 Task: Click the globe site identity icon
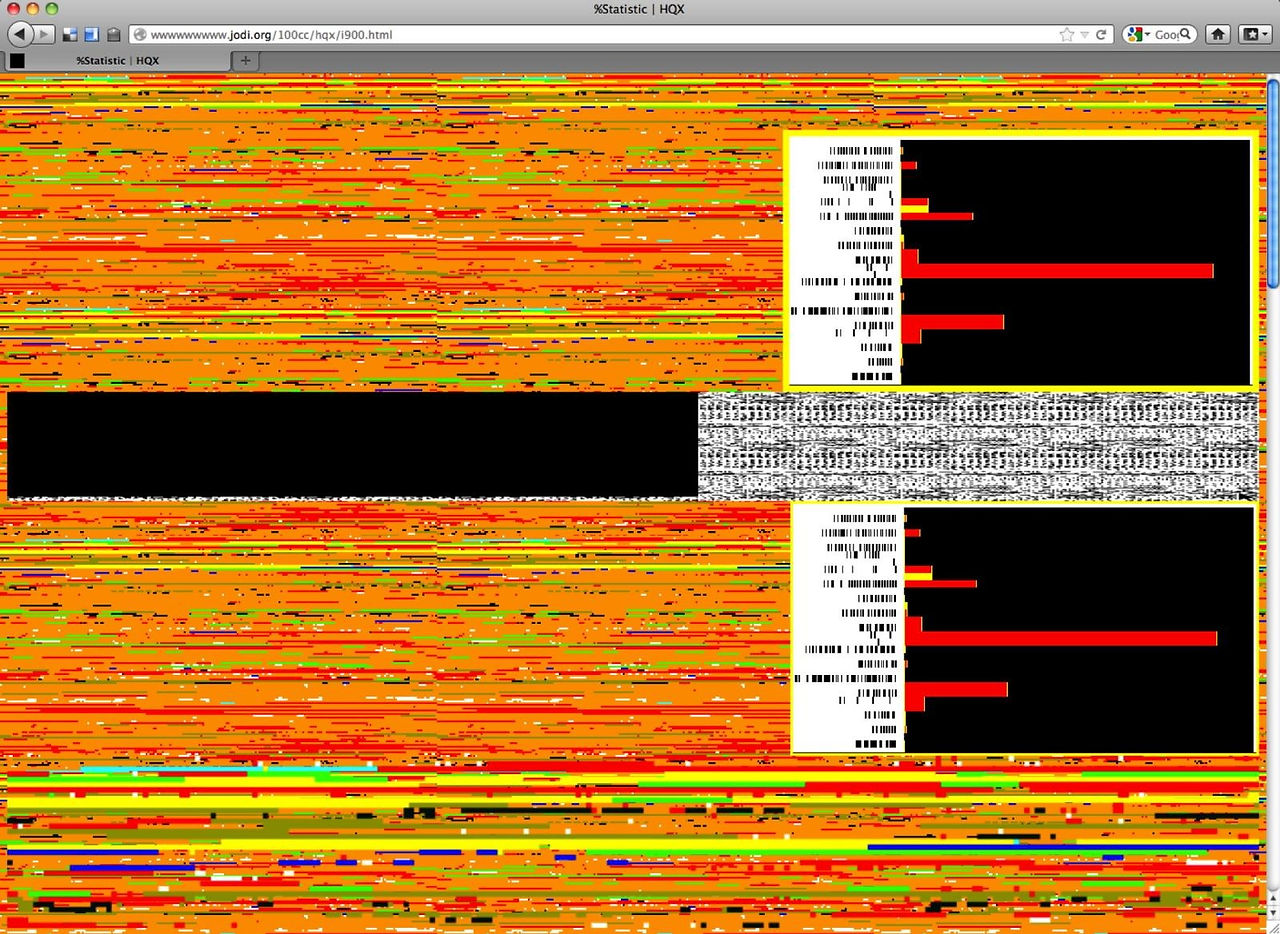pos(140,34)
